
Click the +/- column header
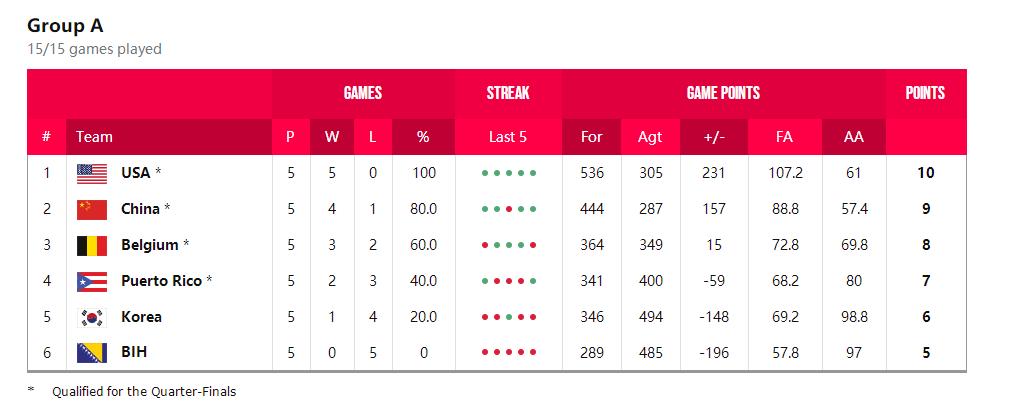tap(713, 137)
